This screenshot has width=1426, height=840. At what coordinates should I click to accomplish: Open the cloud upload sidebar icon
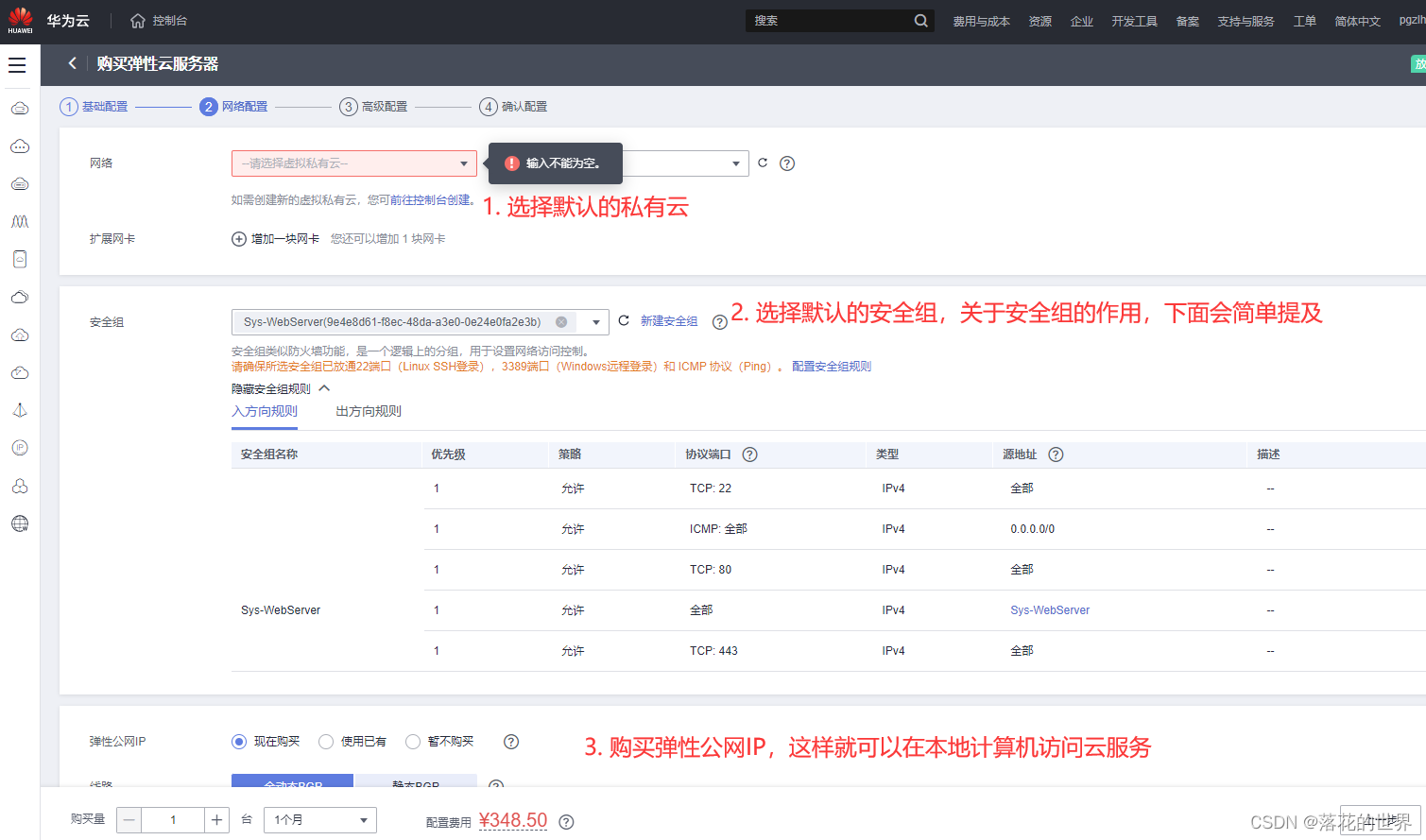coord(20,335)
